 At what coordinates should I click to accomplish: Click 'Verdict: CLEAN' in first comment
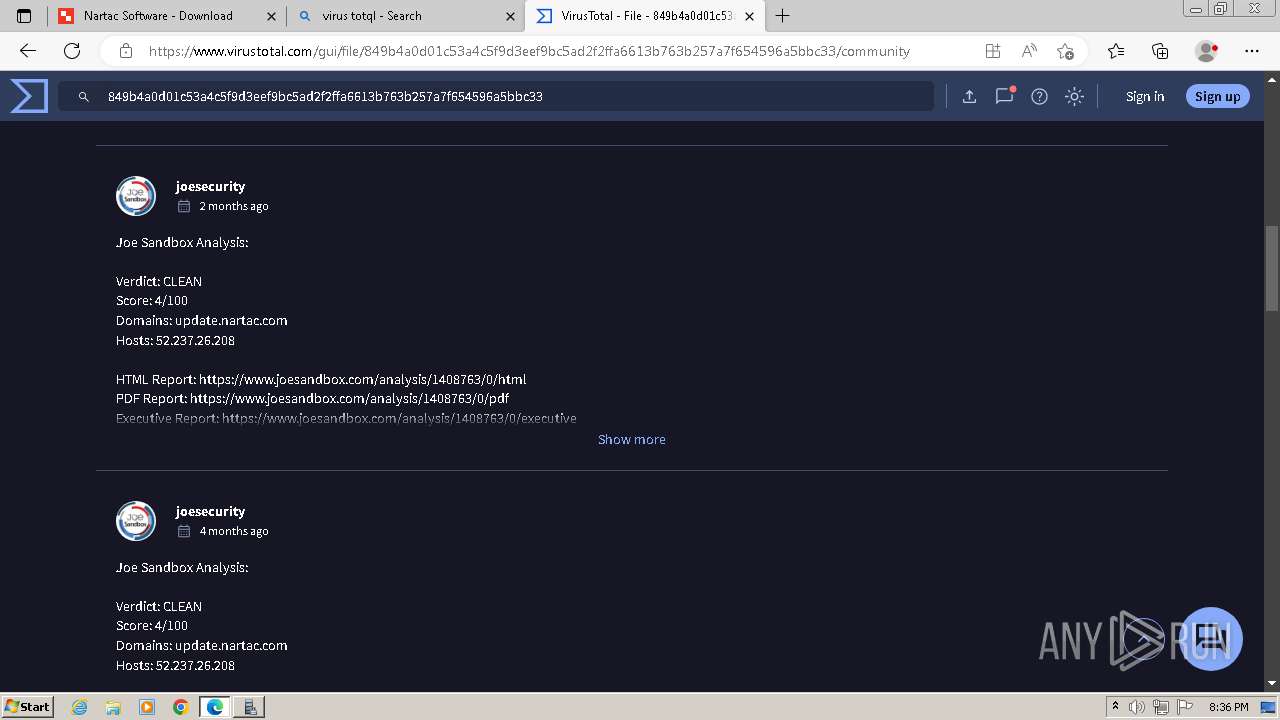pos(159,281)
